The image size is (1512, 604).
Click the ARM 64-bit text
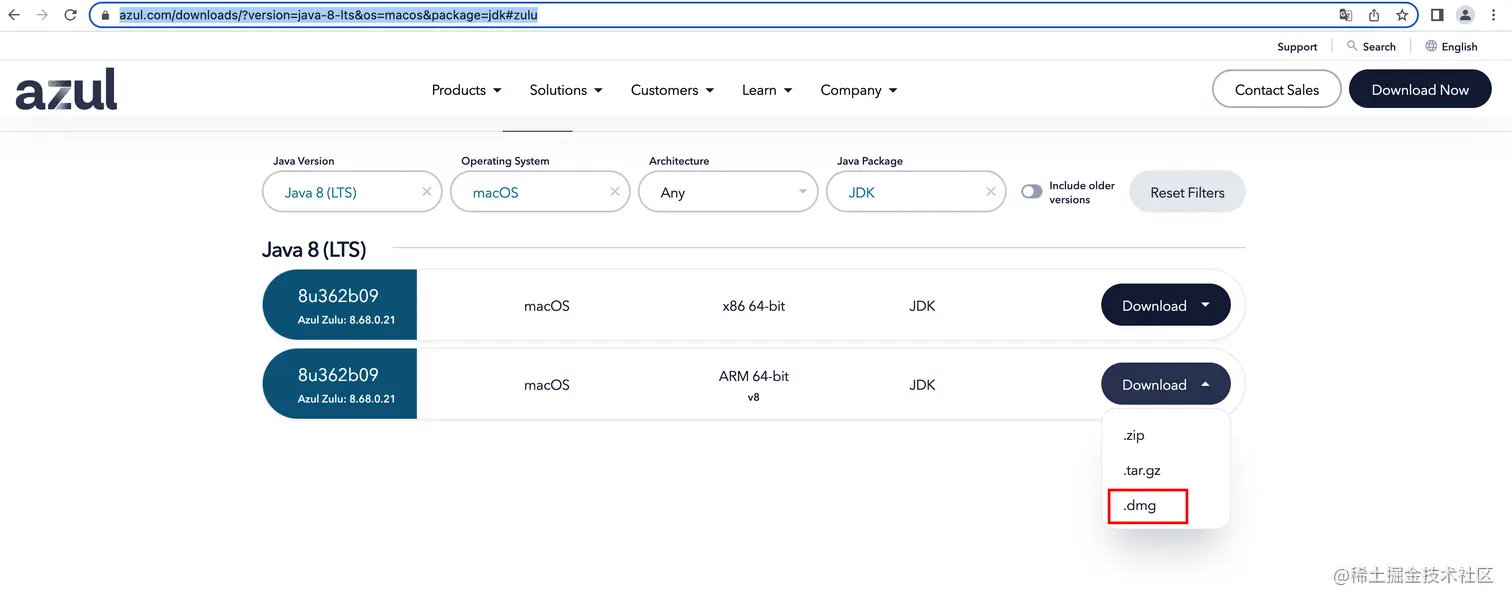[753, 376]
